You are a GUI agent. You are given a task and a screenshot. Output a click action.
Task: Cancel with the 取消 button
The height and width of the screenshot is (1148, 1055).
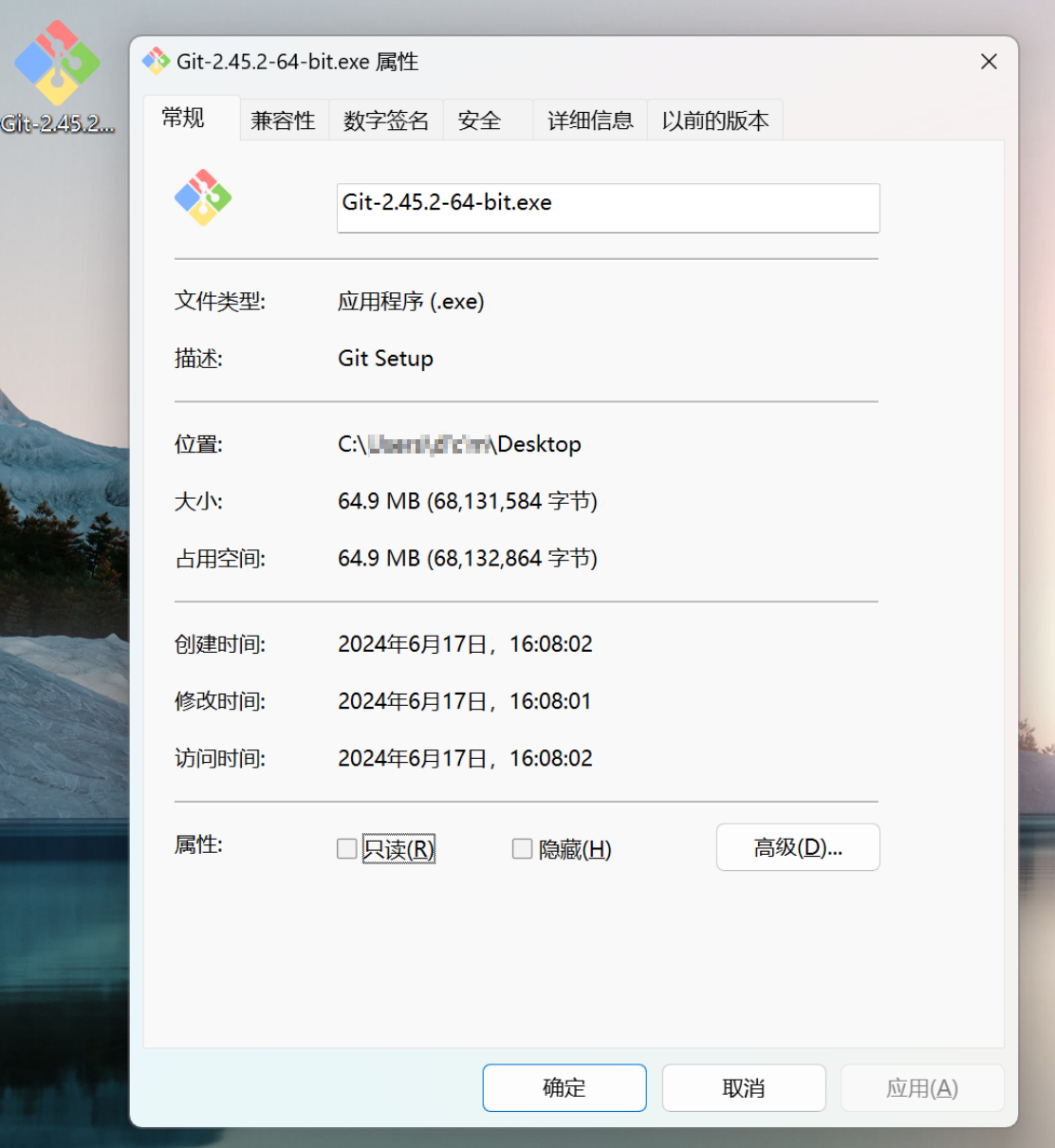tap(744, 1087)
